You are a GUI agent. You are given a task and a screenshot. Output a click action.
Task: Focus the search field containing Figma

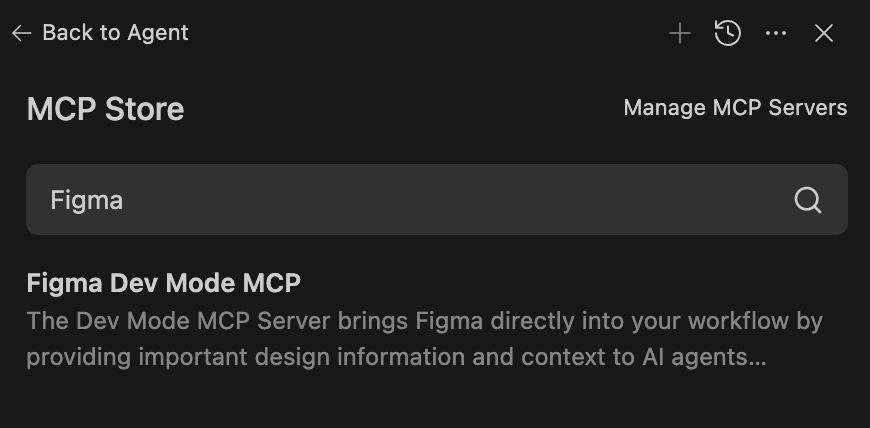pos(400,200)
